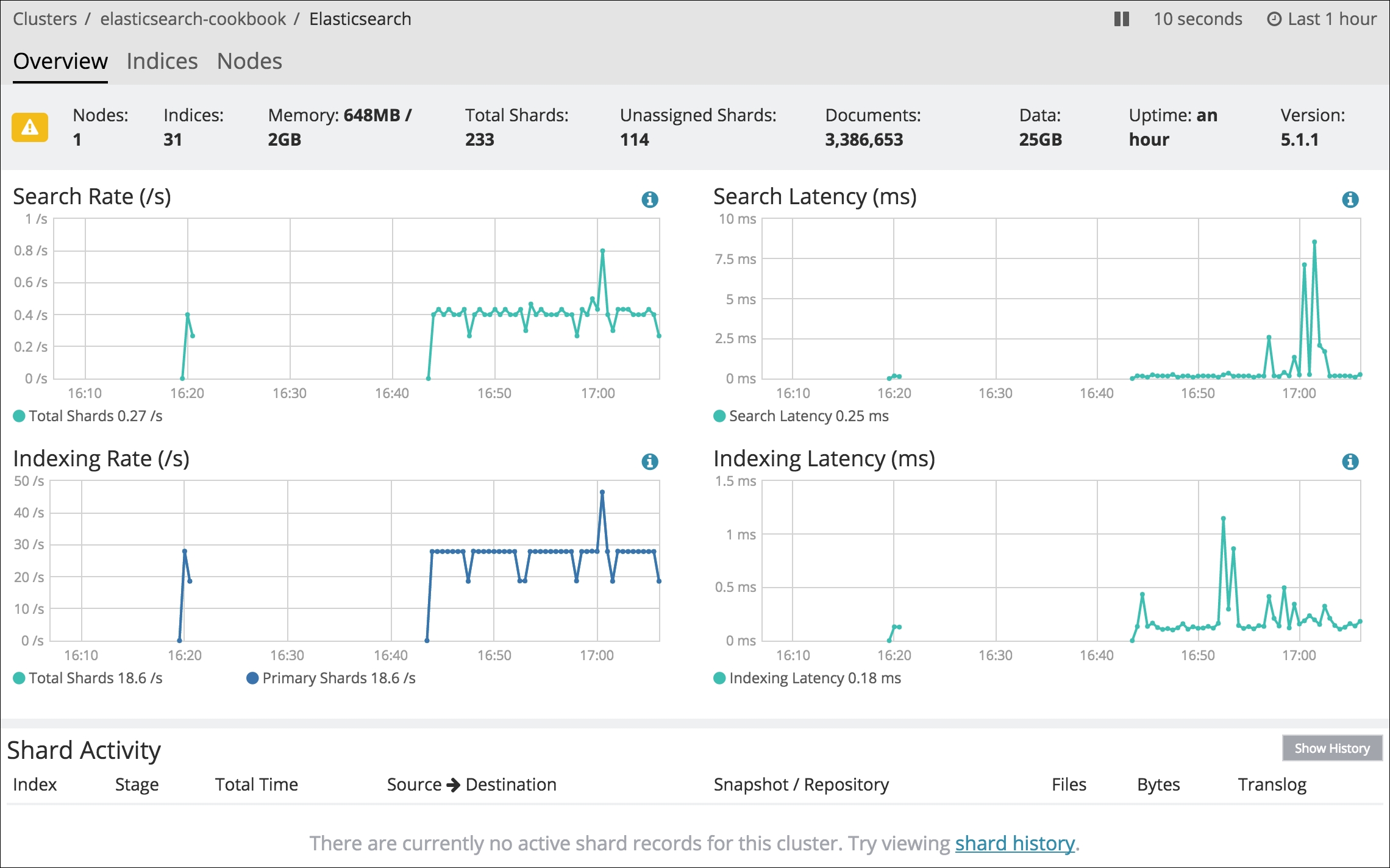The width and height of the screenshot is (1390, 868).
Task: Show info for Search Latency chart
Action: pos(1350,199)
